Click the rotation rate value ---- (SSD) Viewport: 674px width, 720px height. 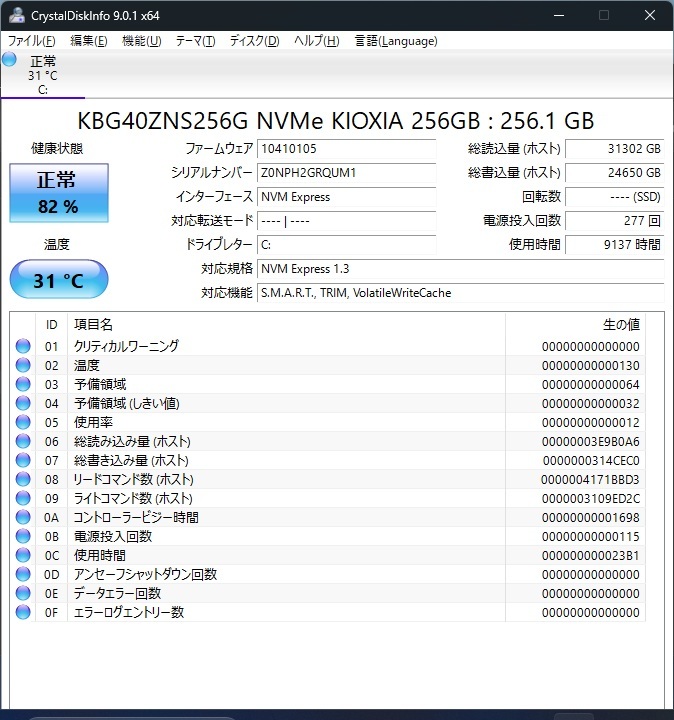coord(615,197)
